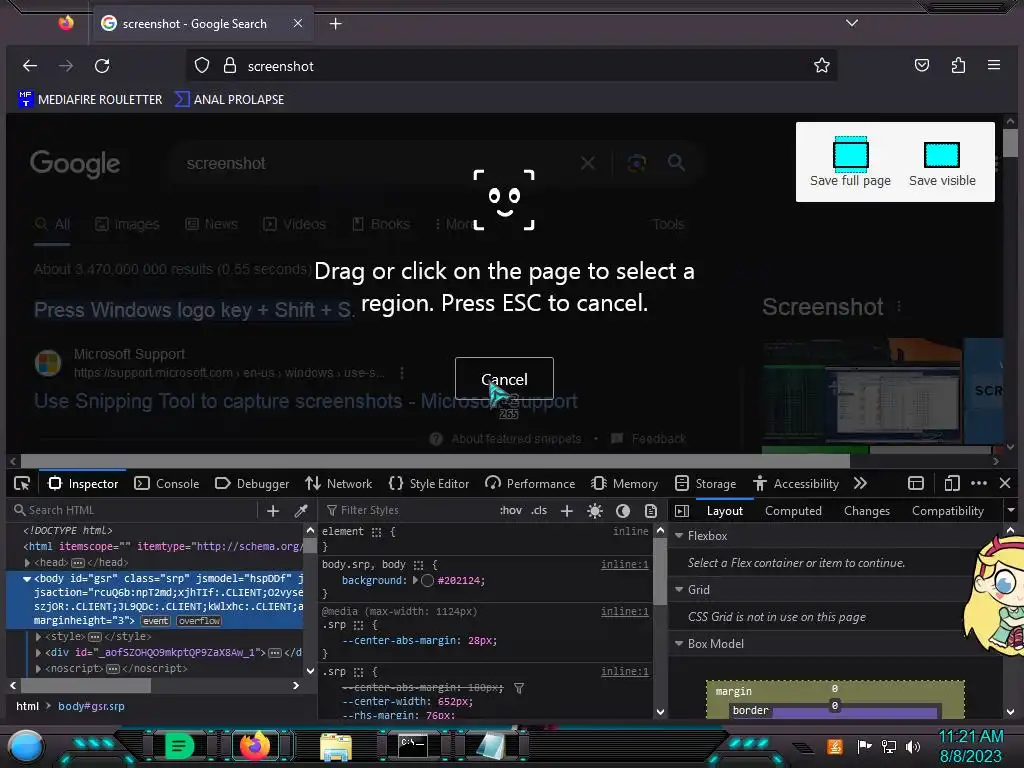Screen dimensions: 1024x768
Task: Toggle print media simulation
Action: 650,511
